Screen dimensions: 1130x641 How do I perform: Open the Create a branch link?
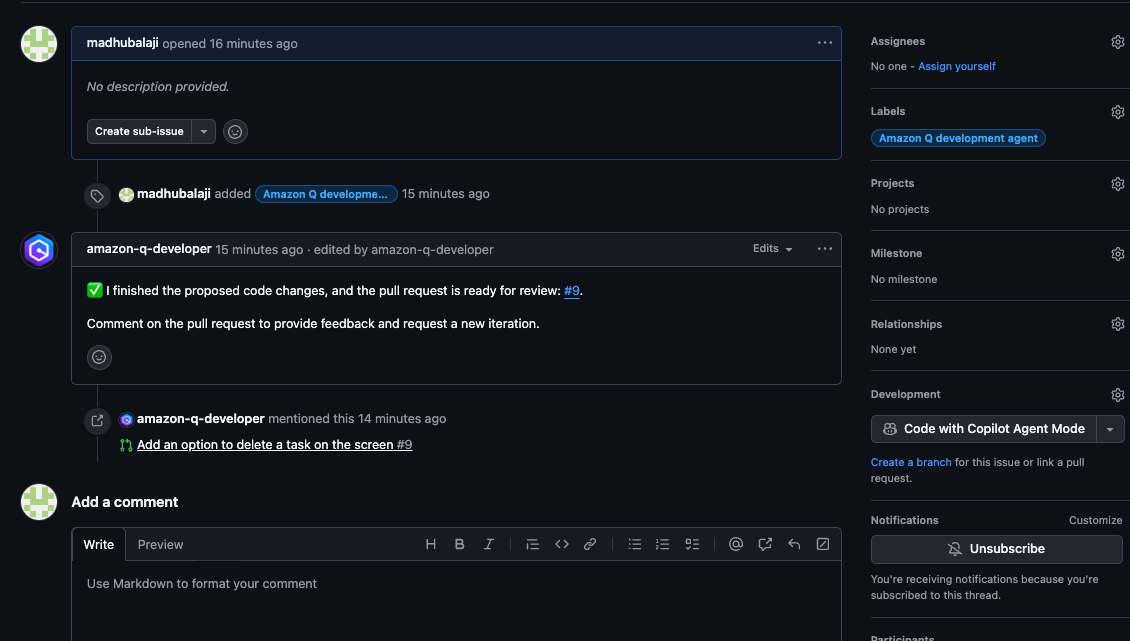tap(911, 462)
